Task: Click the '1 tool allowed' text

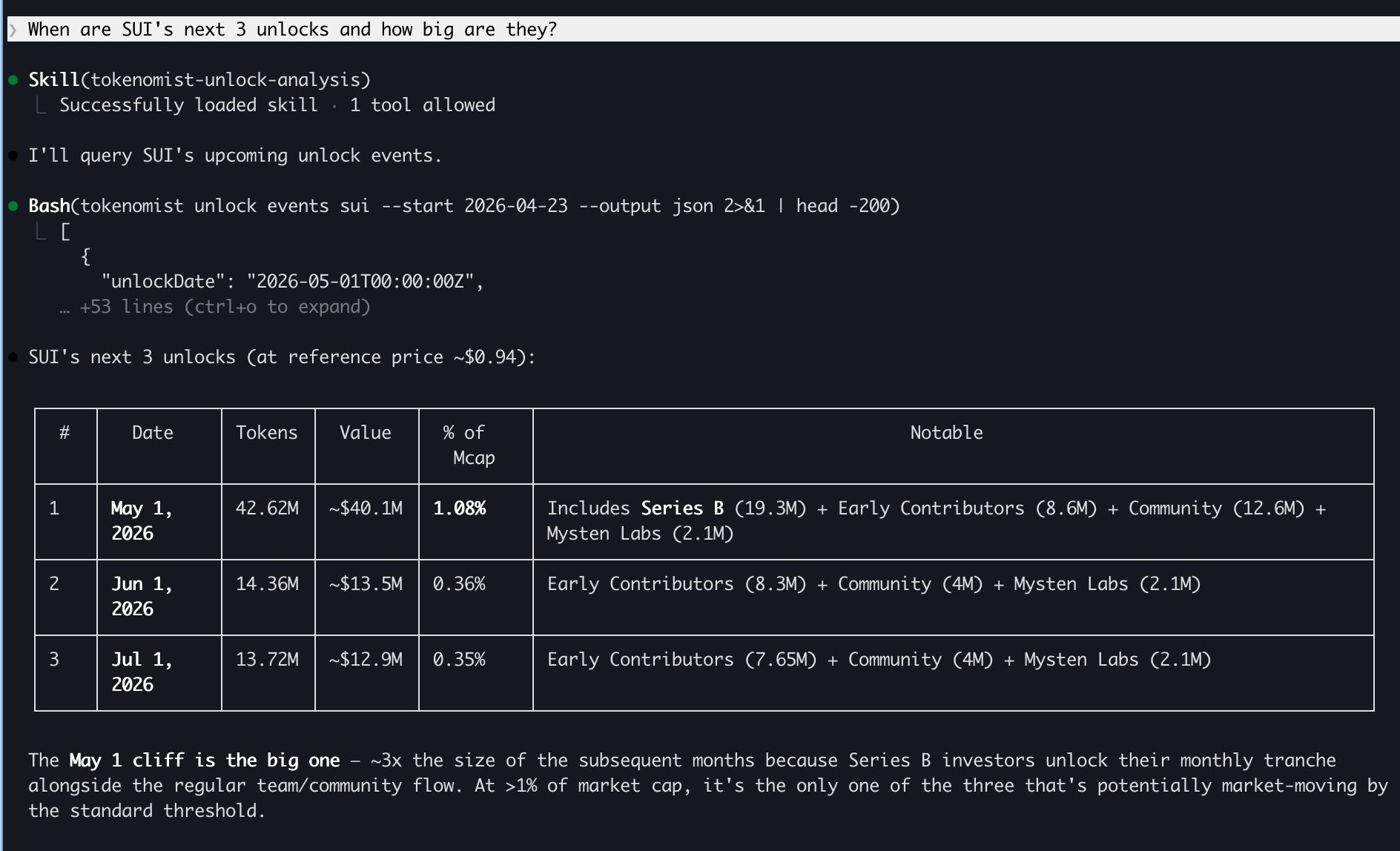Action: (423, 105)
